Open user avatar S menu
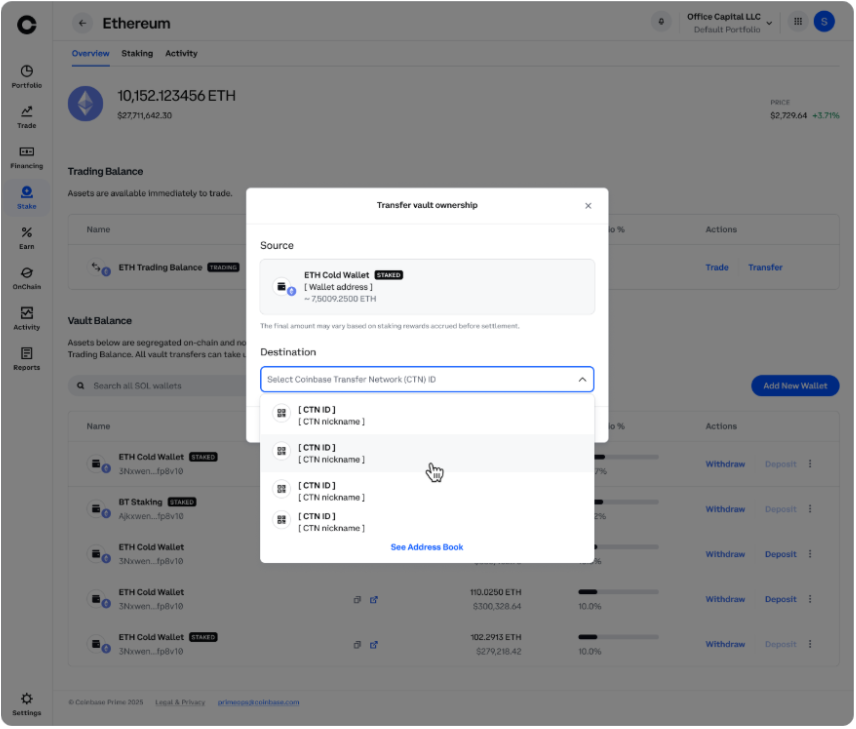Image resolution: width=856 pixels, height=729 pixels. coord(824,22)
